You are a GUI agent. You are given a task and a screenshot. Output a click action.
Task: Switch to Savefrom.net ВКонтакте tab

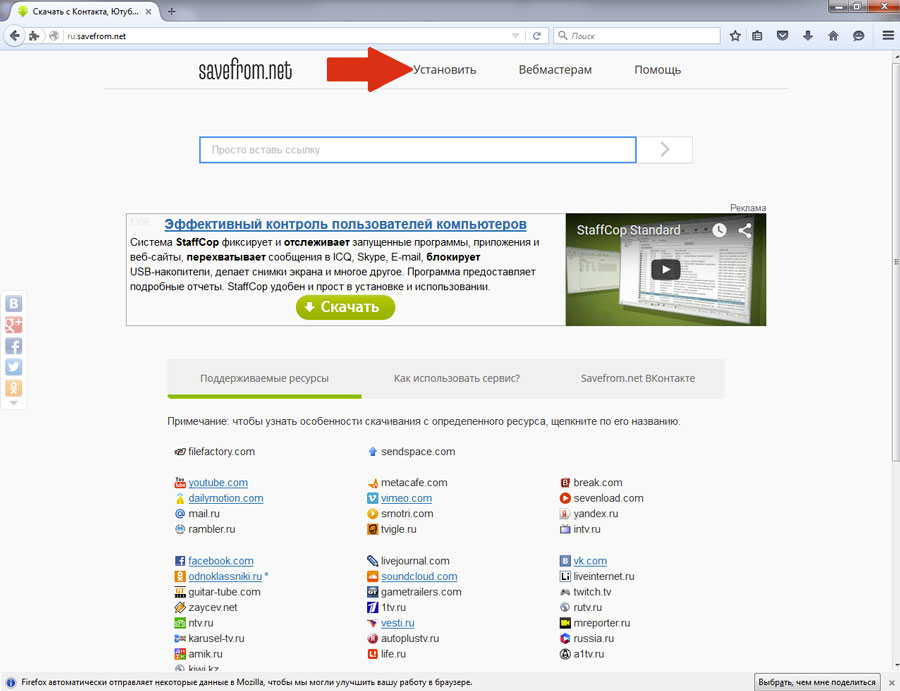tap(637, 379)
